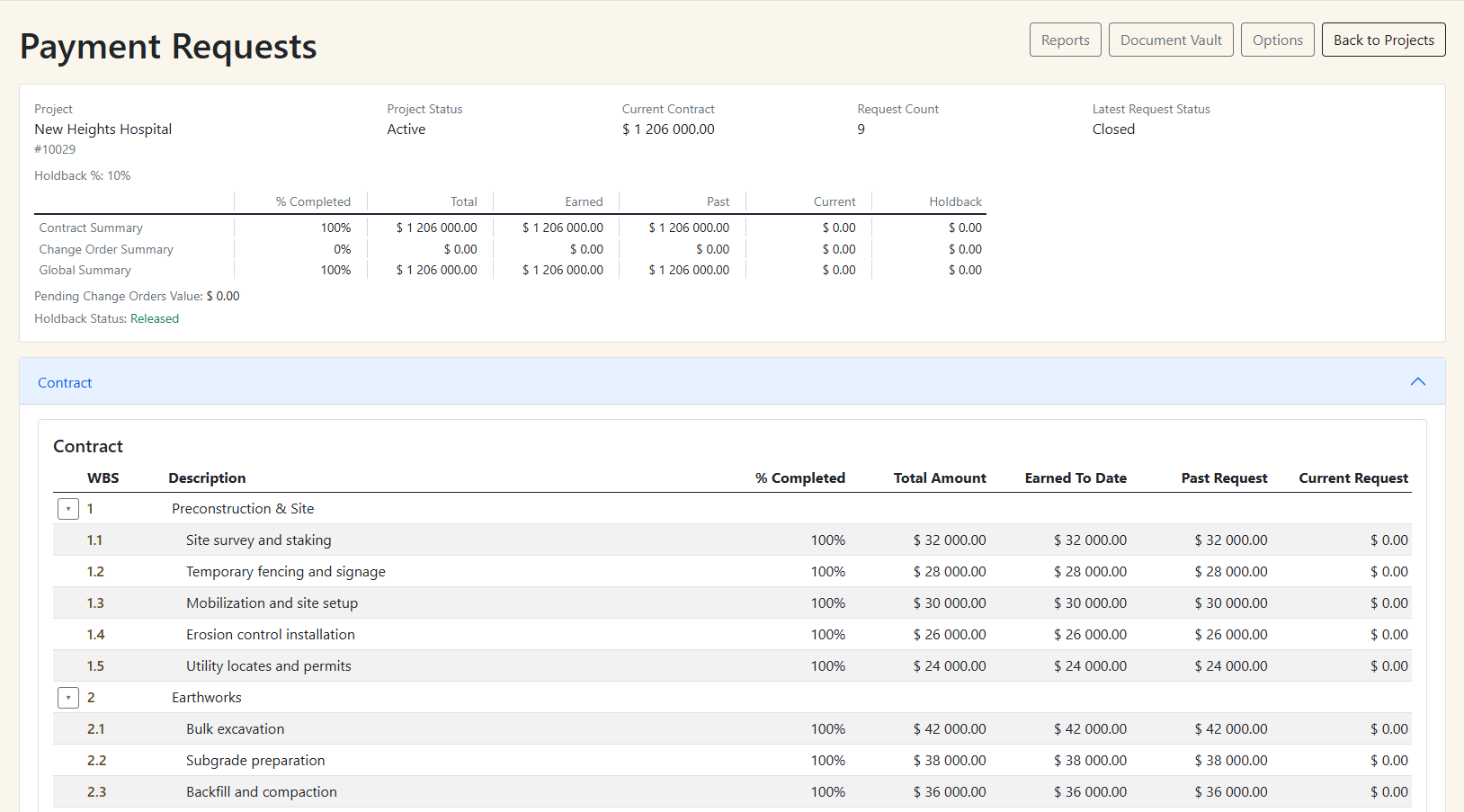Open the Reports button

point(1065,40)
